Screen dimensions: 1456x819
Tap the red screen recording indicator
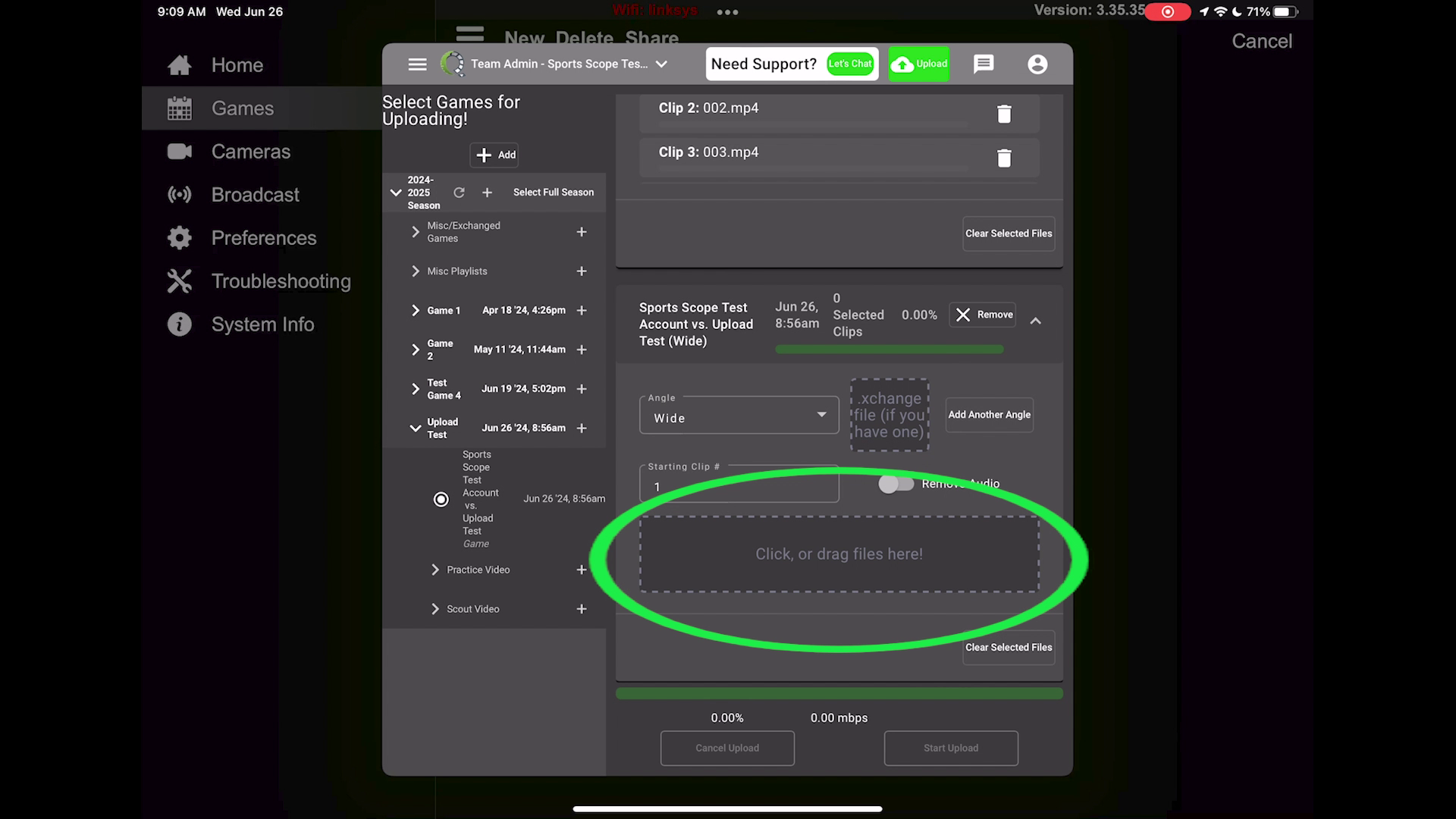tap(1168, 11)
